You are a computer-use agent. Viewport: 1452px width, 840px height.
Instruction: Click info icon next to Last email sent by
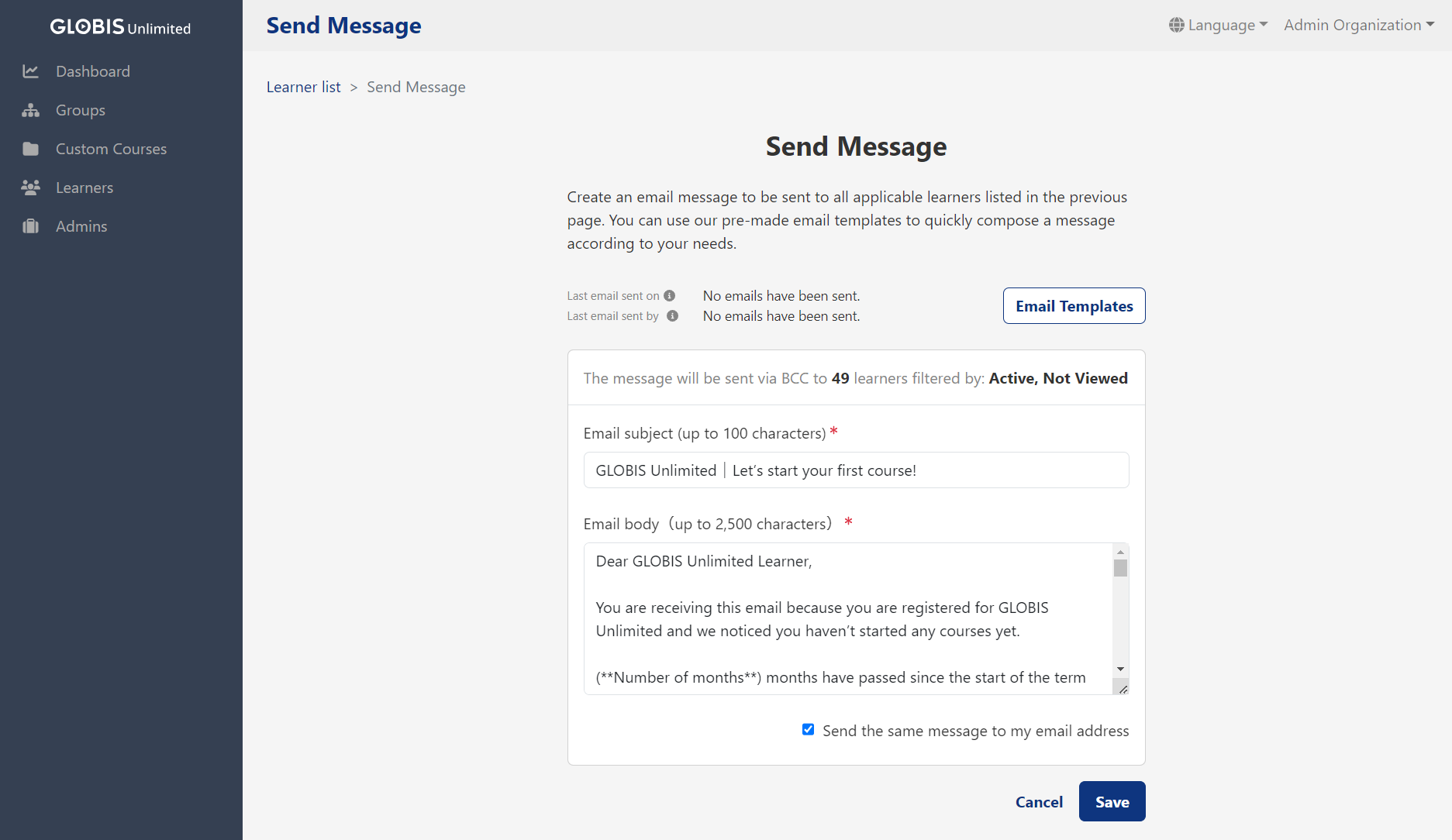[673, 316]
